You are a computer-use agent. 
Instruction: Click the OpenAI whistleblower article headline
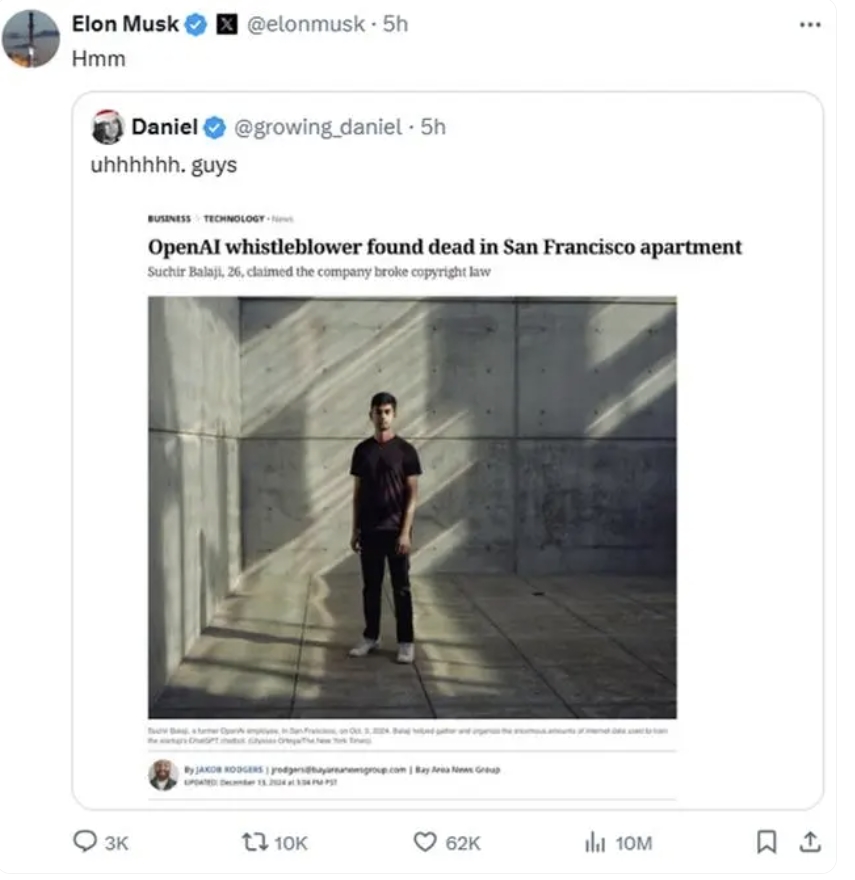click(445, 246)
